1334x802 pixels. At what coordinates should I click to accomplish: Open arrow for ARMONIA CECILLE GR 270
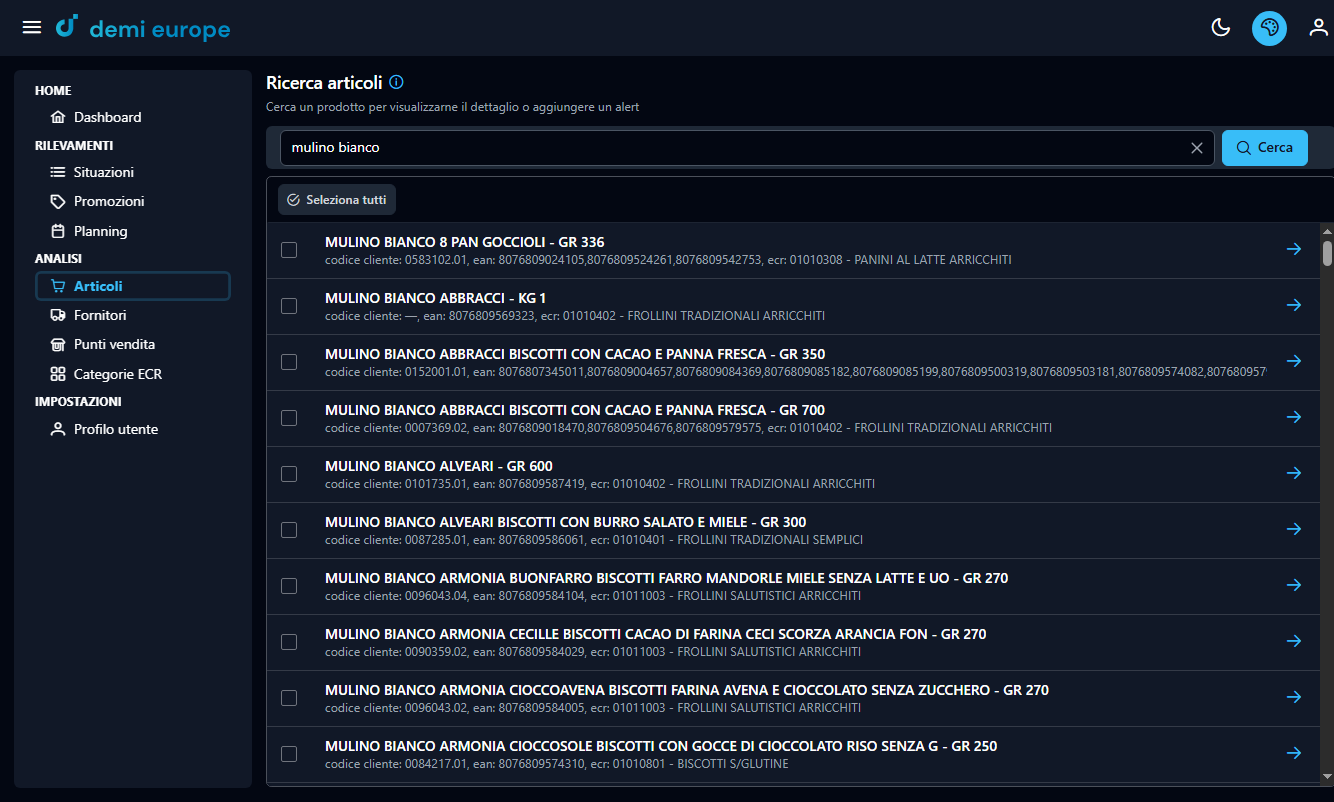coord(1294,641)
